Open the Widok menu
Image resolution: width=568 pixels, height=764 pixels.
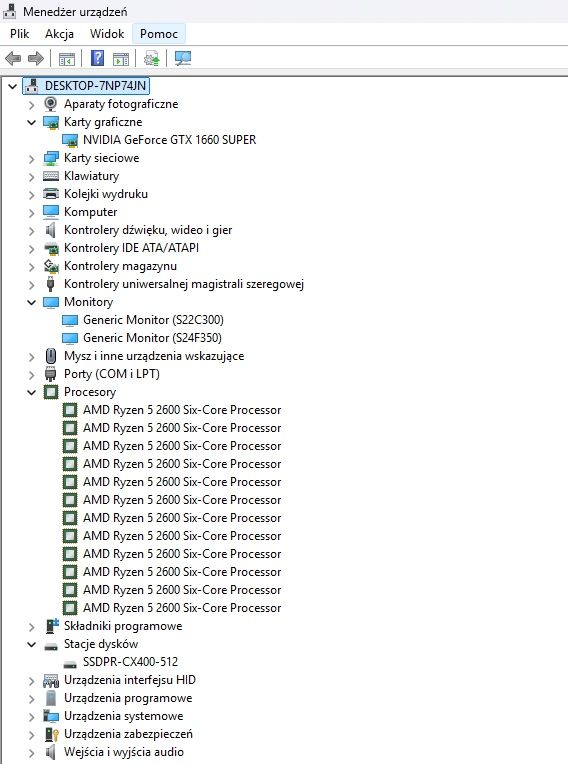(107, 34)
